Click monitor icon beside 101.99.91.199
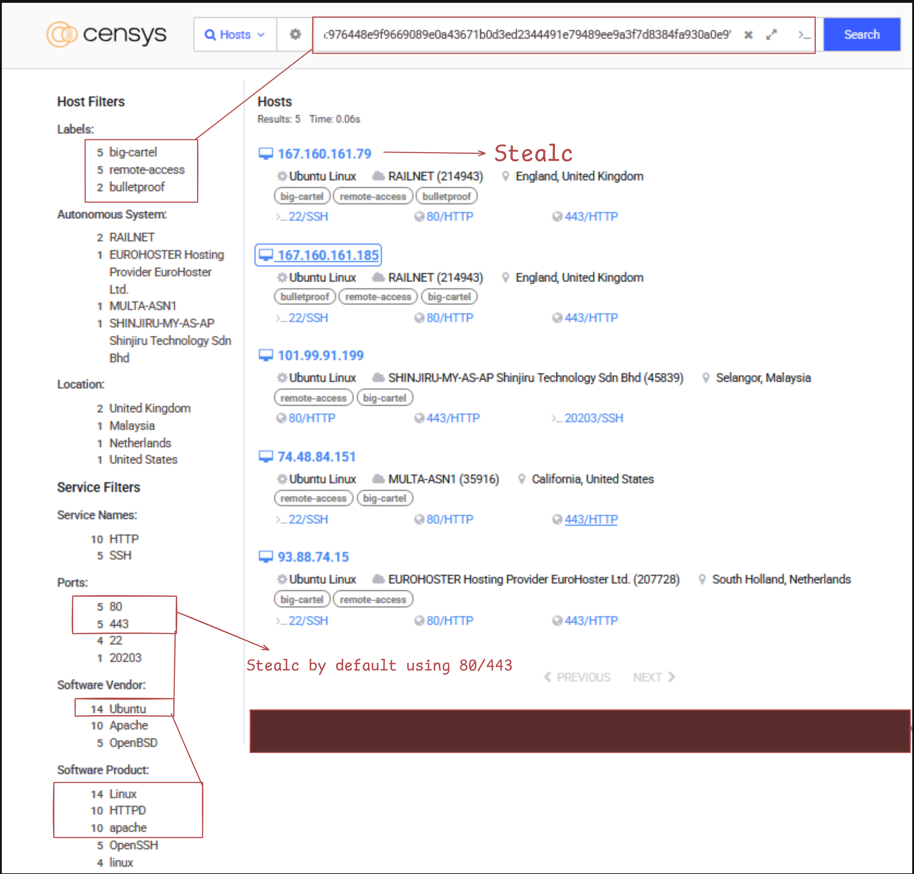Image resolution: width=914 pixels, height=874 pixels. coord(266,356)
